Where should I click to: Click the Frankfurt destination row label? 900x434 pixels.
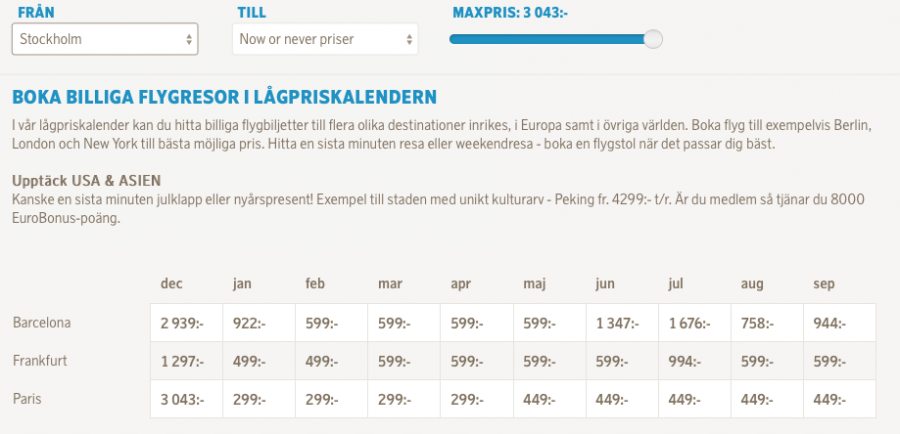[40, 361]
